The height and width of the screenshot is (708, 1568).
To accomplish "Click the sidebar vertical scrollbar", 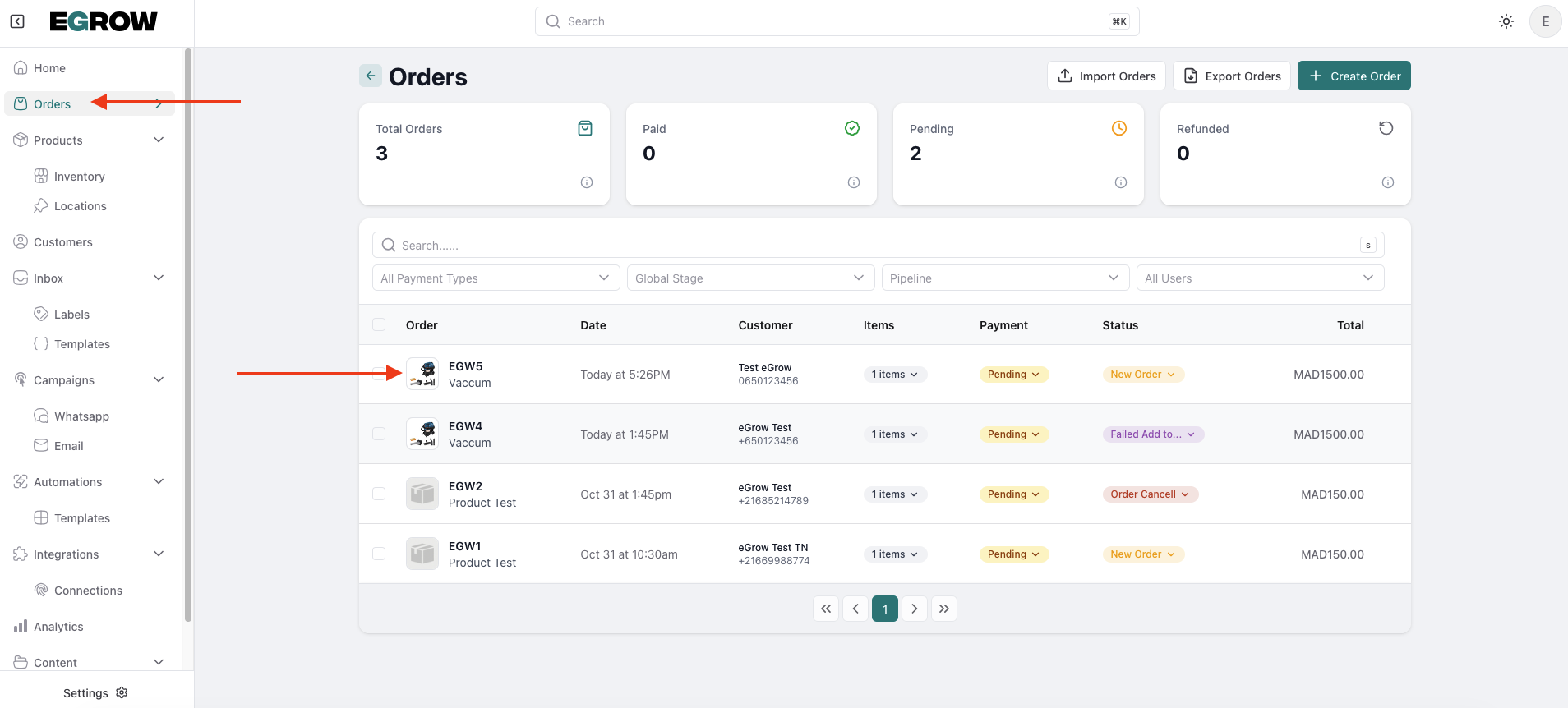I will click(188, 329).
